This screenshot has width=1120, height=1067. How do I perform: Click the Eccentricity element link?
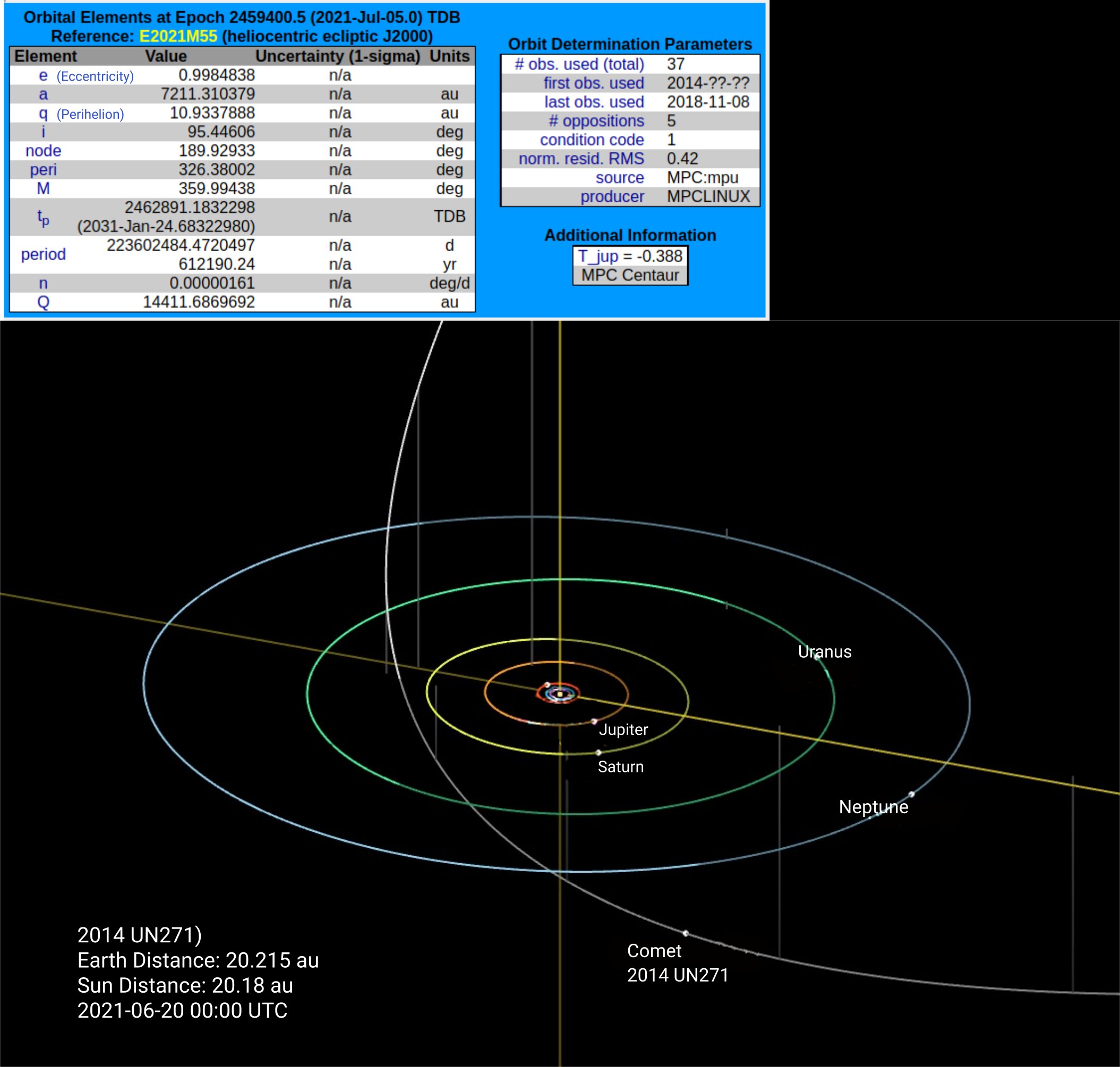coord(86,75)
